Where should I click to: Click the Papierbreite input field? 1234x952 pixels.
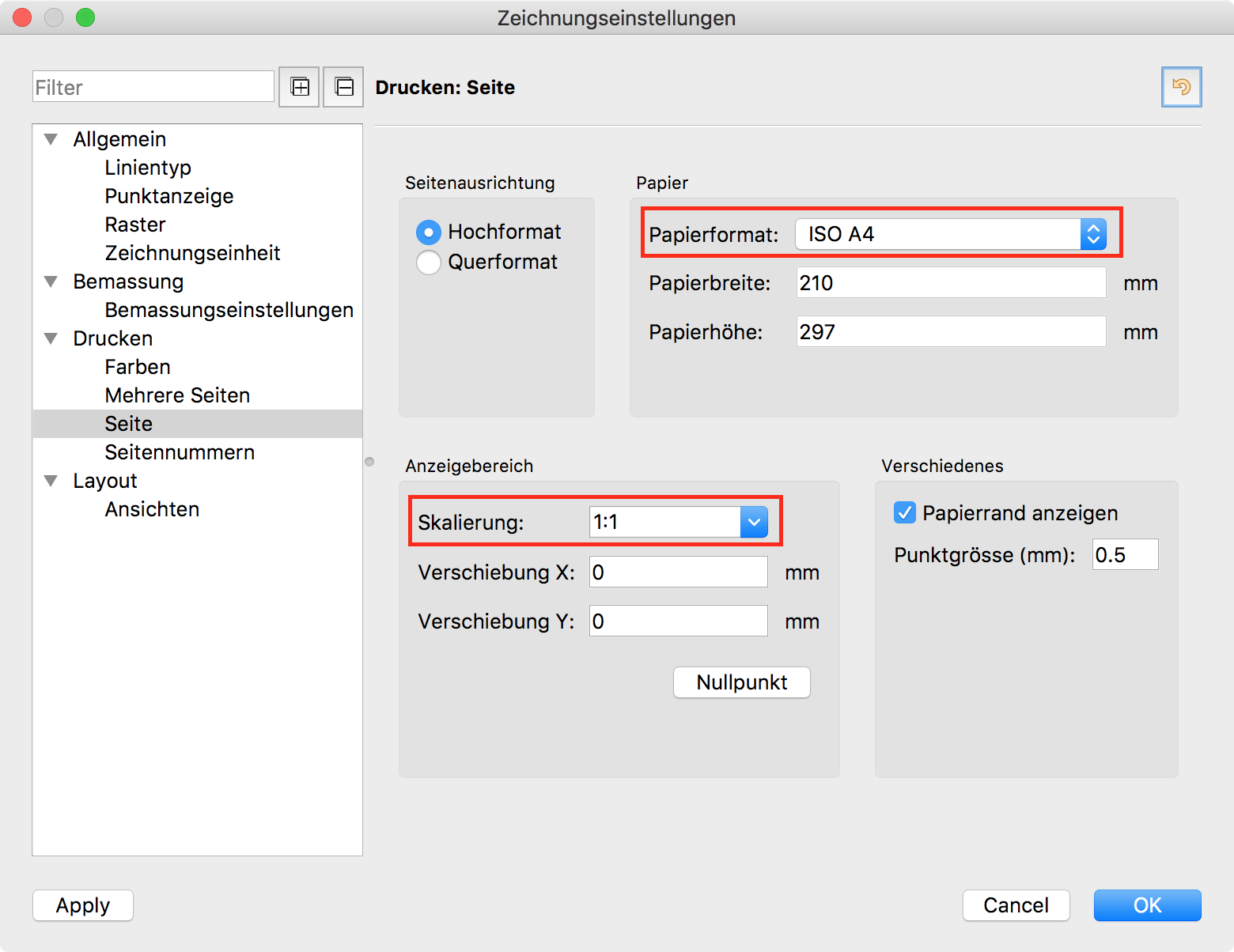pos(950,283)
